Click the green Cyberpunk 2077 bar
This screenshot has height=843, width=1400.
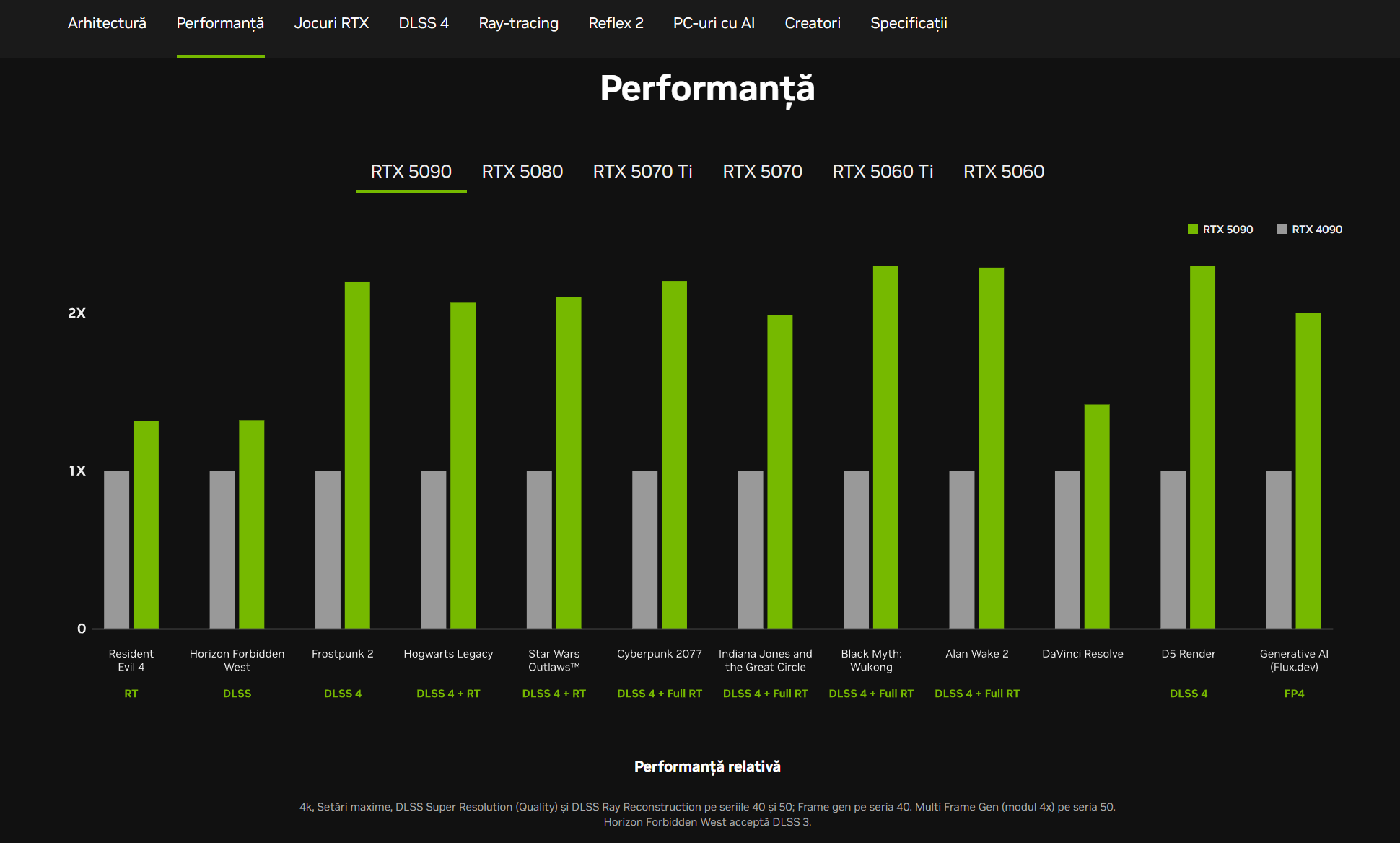click(x=674, y=455)
